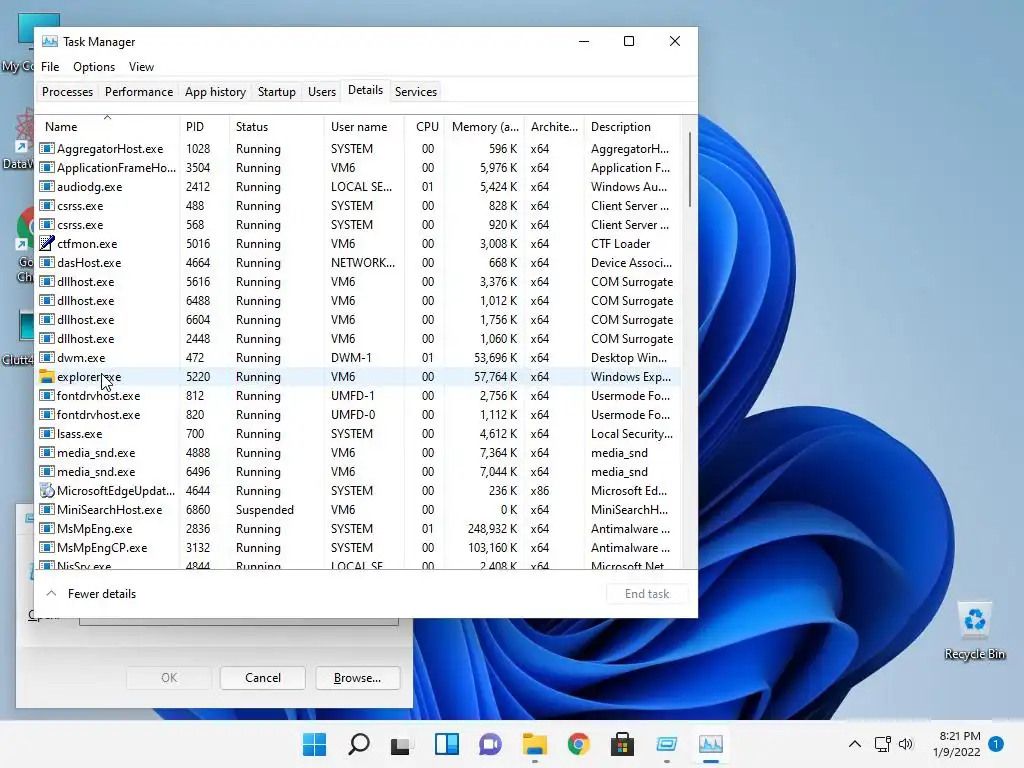The width and height of the screenshot is (1024, 768).
Task: Click the x86 architecture cell
Action: pos(539,490)
